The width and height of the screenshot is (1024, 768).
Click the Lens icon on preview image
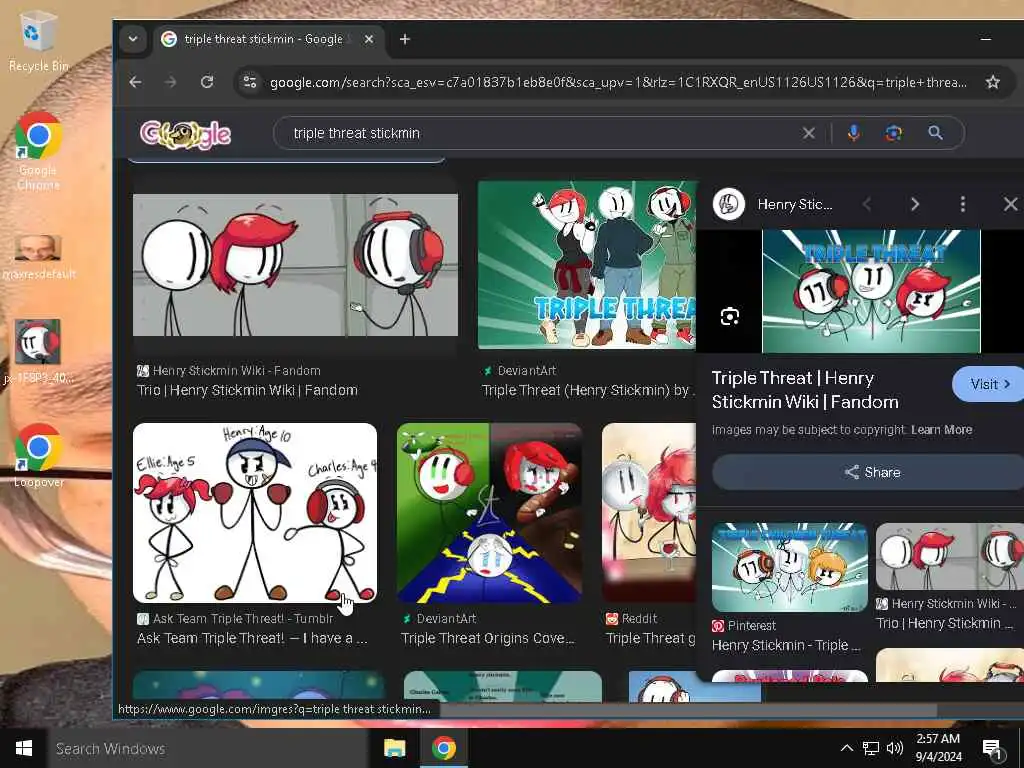(x=729, y=317)
